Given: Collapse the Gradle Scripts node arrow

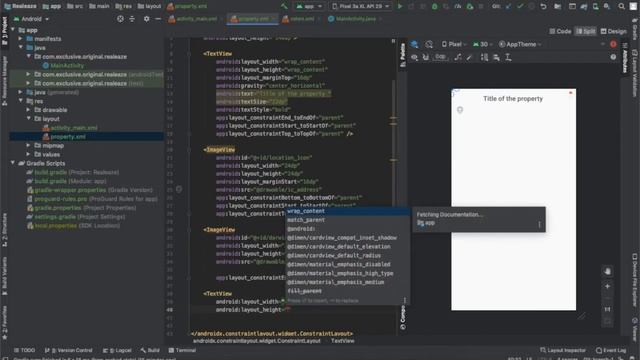Looking at the screenshot, I should (13, 163).
